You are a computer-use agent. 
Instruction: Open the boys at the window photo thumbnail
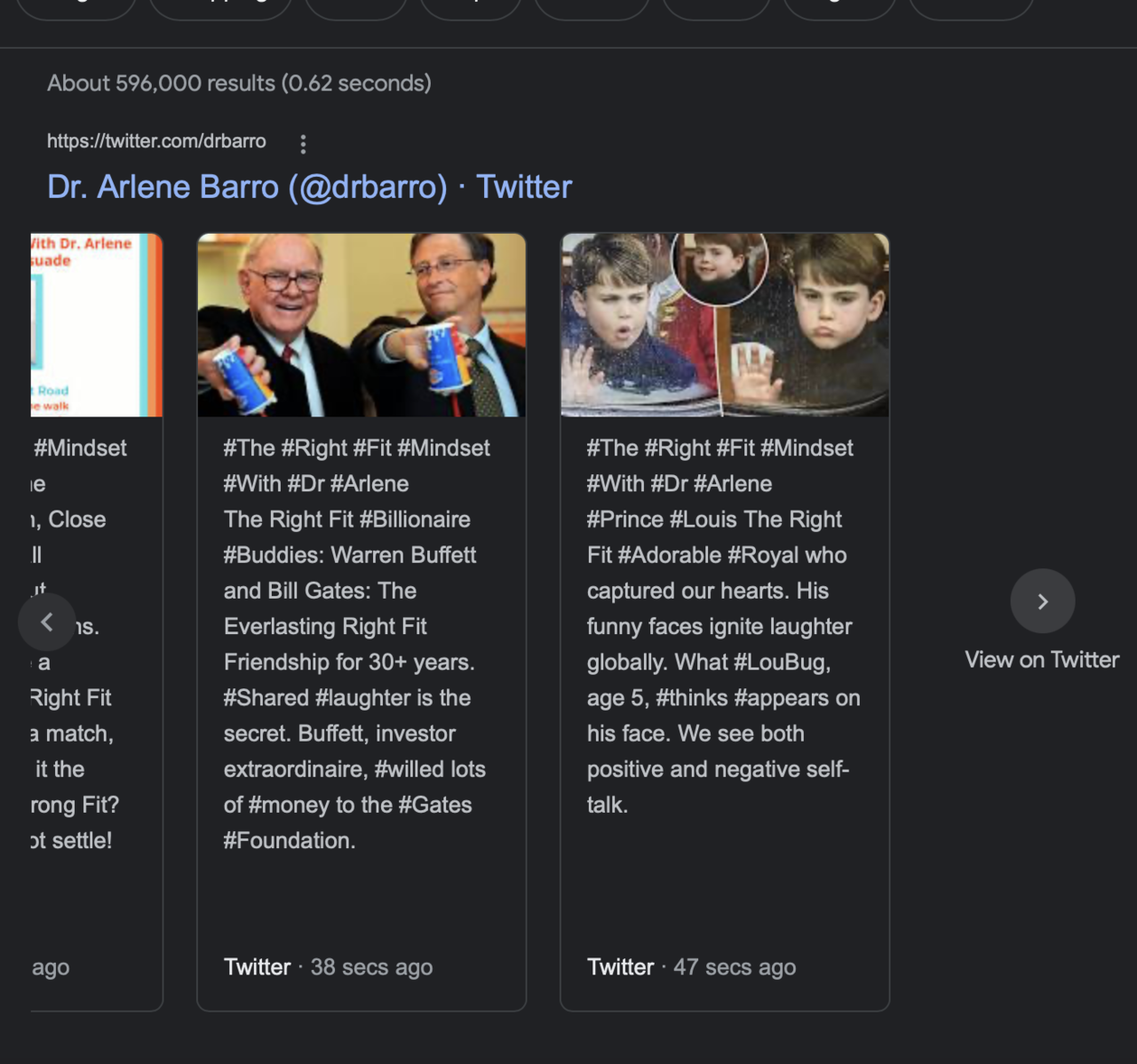724,325
